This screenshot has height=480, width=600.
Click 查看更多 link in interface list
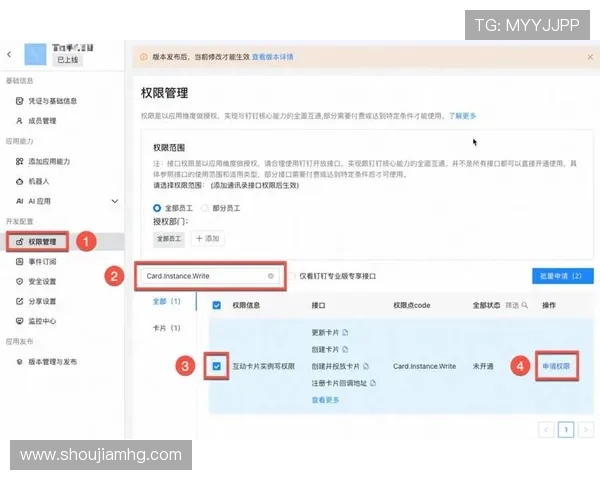[325, 400]
